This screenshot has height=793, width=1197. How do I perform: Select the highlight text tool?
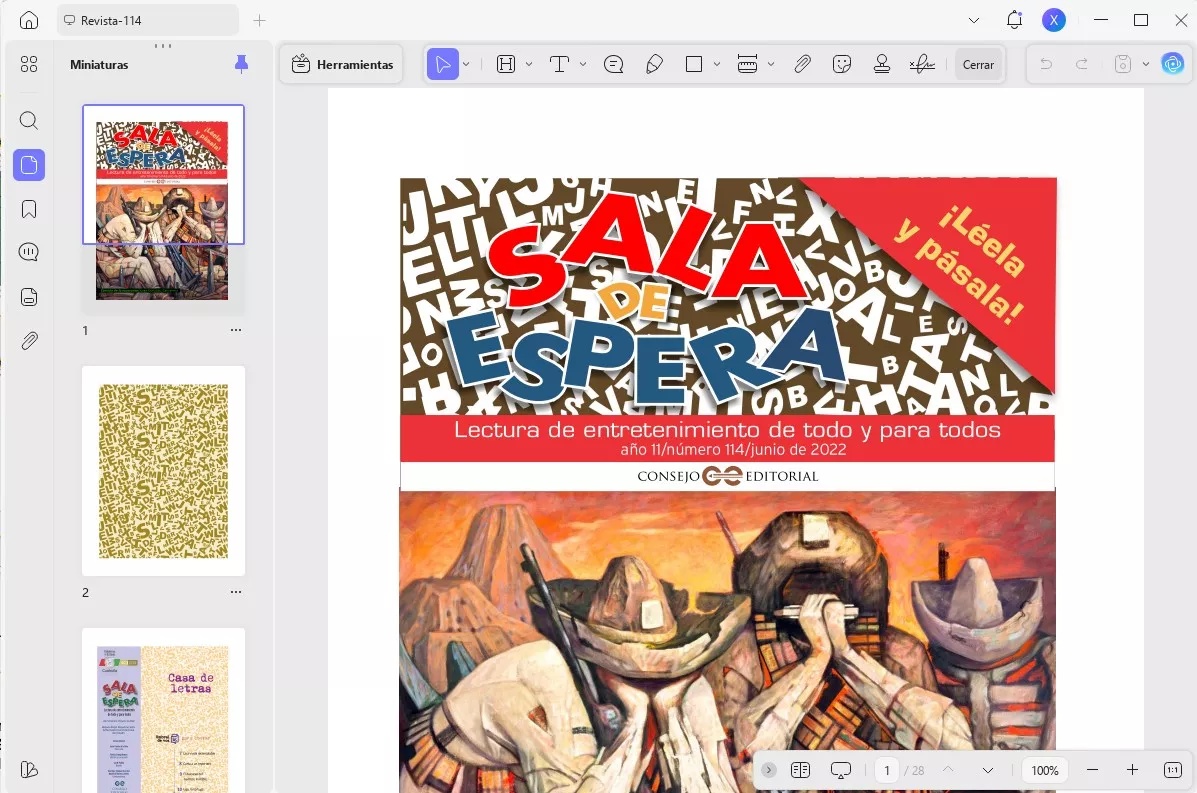[506, 65]
